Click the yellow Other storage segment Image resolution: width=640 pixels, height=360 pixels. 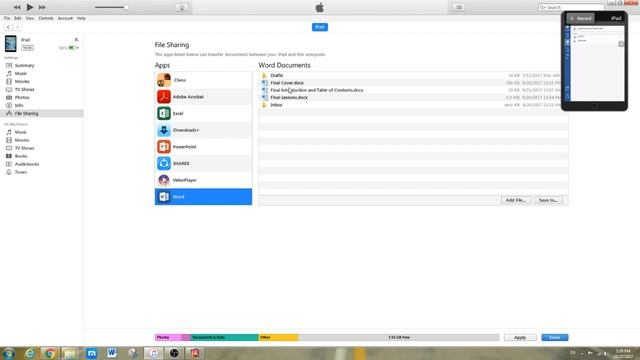pyautogui.click(x=278, y=338)
